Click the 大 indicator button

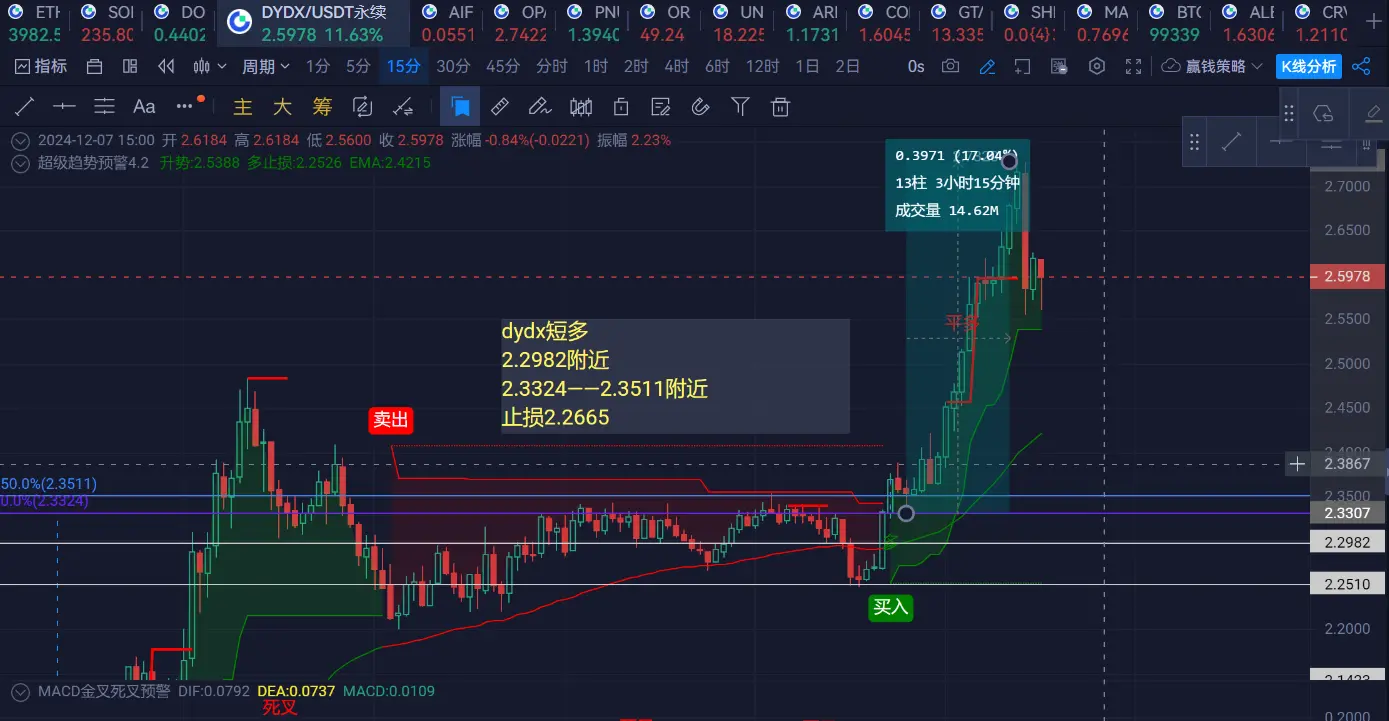pos(282,106)
